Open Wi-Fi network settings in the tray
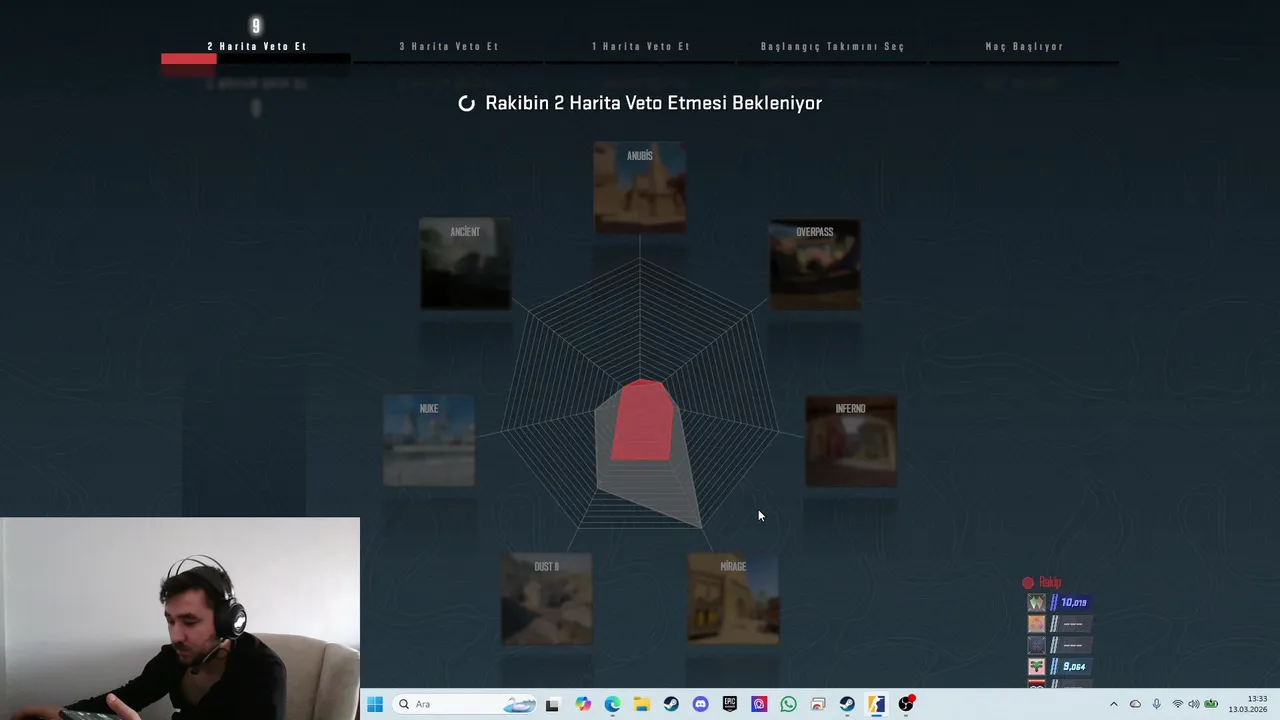The image size is (1280, 720). (x=1177, y=704)
